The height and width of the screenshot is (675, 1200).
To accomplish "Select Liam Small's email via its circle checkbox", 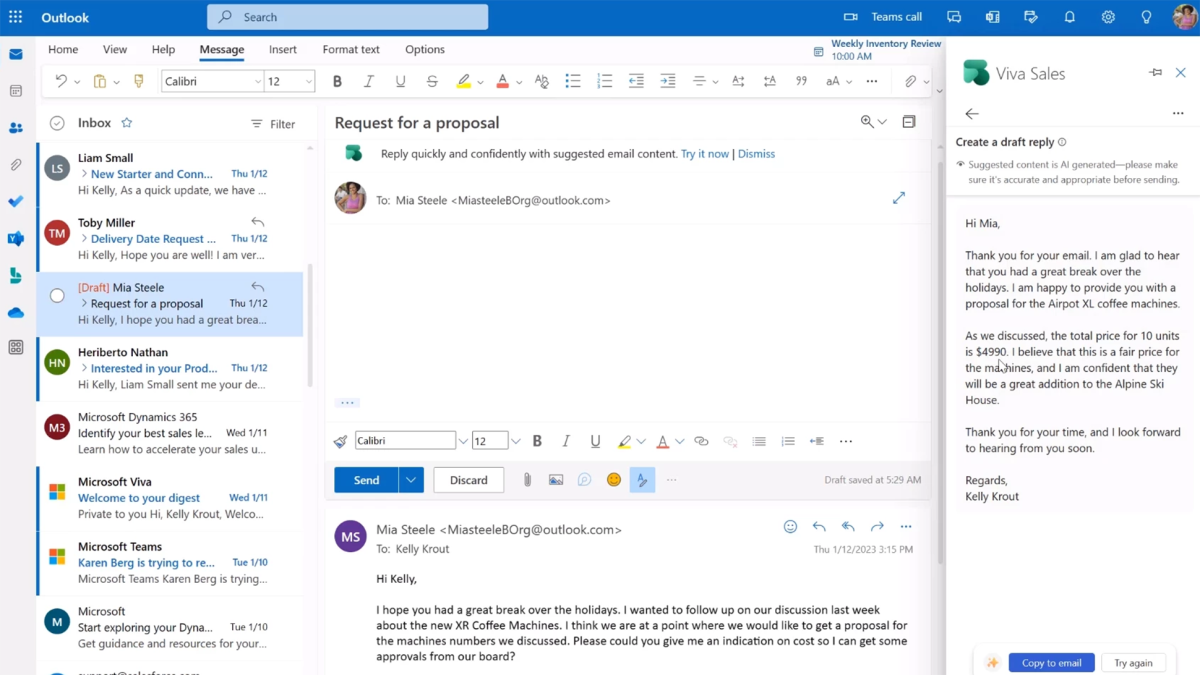I will (56, 167).
